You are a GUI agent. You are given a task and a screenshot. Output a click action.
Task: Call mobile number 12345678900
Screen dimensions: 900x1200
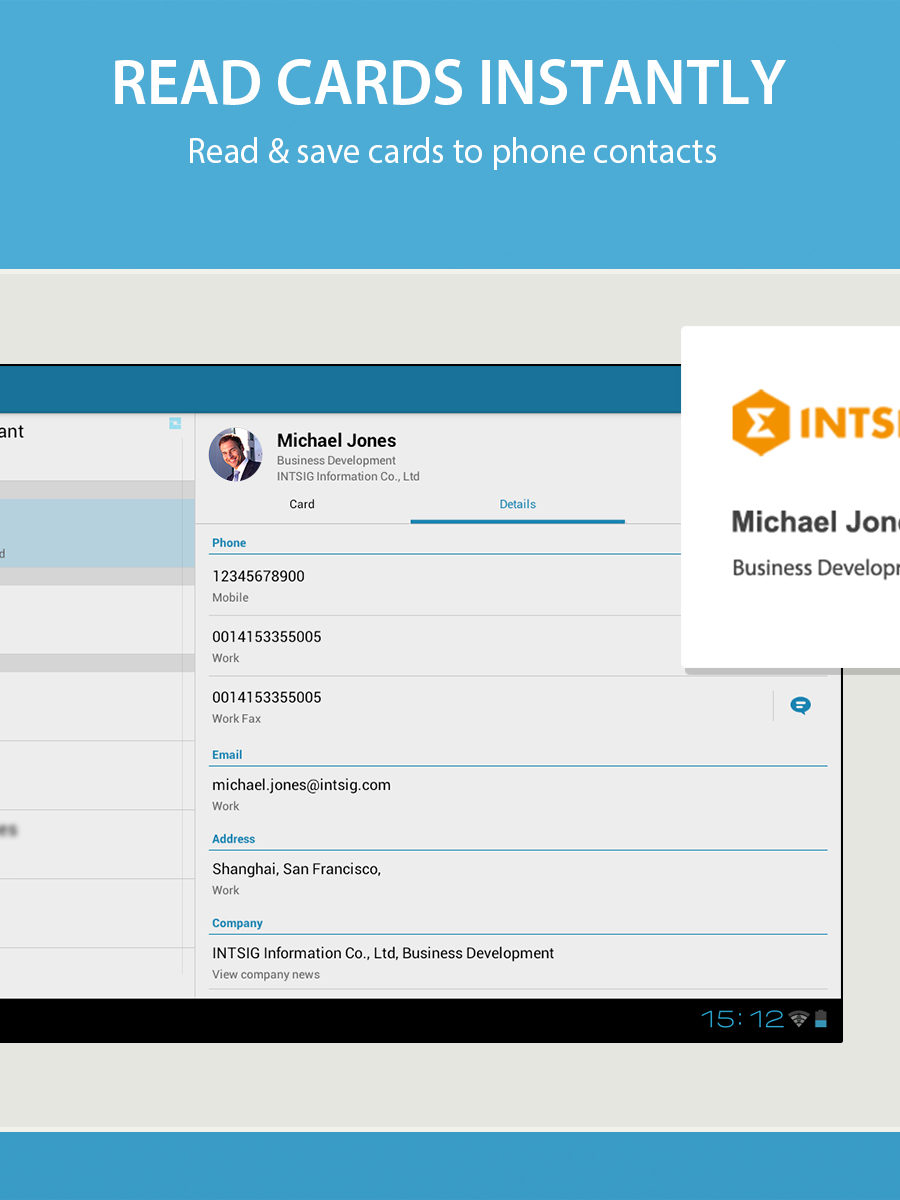click(x=258, y=577)
